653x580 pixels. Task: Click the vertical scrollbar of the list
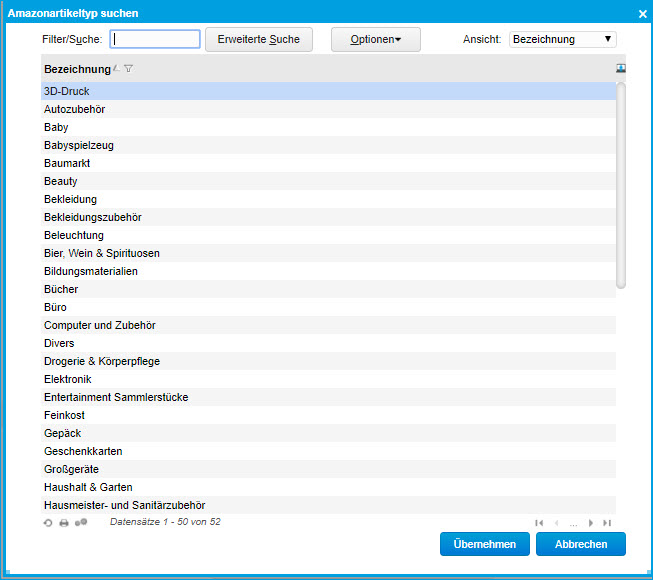coord(621,185)
